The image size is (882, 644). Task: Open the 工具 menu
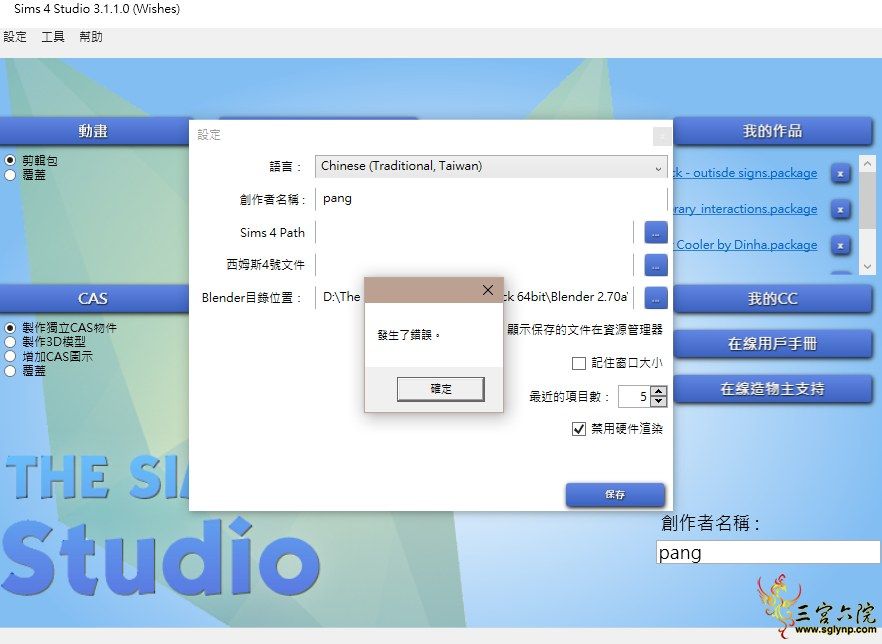(x=53, y=37)
